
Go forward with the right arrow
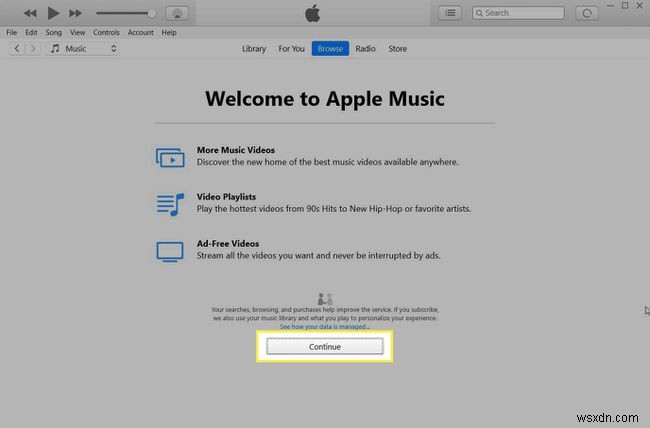point(33,49)
